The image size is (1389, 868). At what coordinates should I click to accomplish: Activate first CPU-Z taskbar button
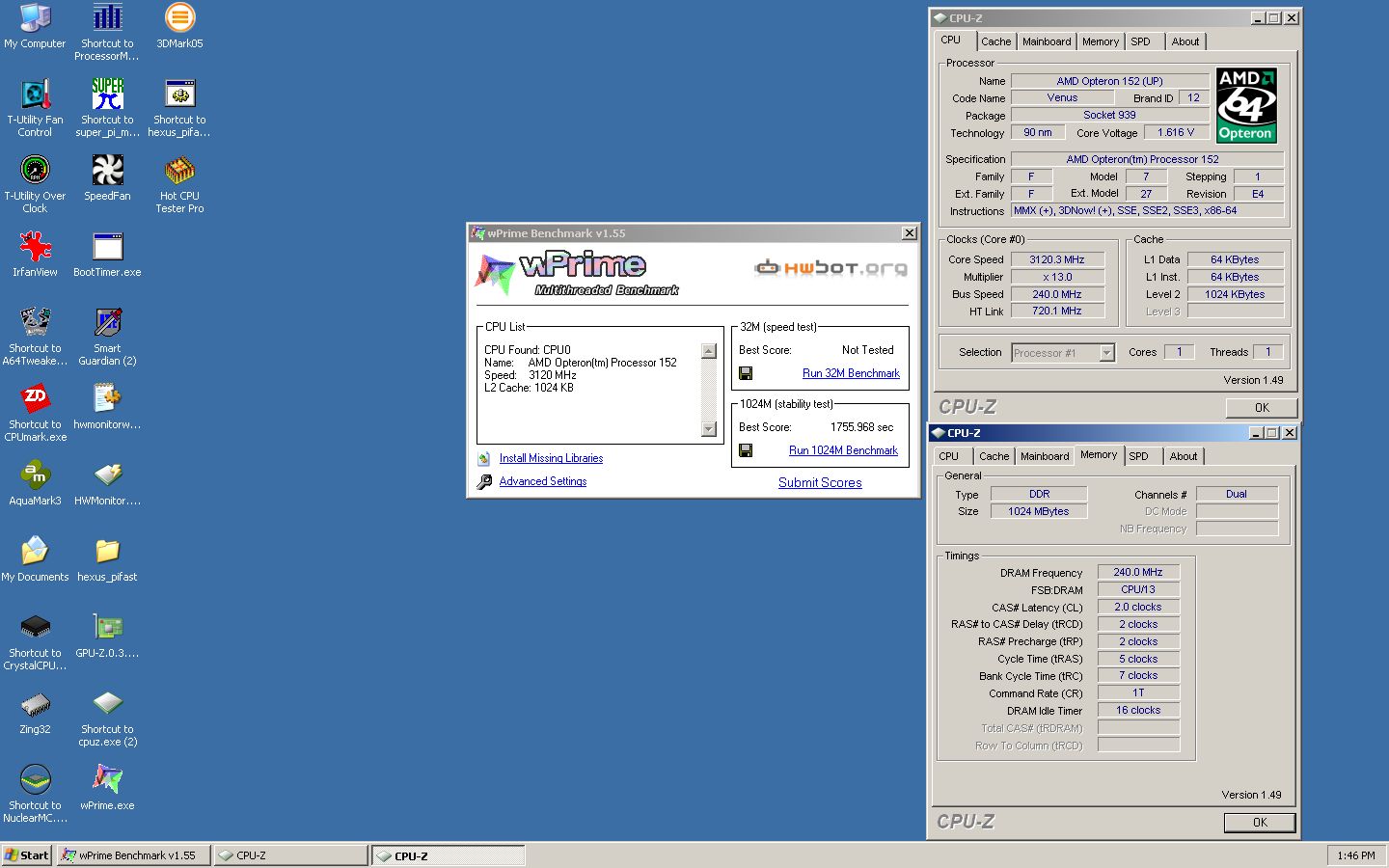(289, 854)
